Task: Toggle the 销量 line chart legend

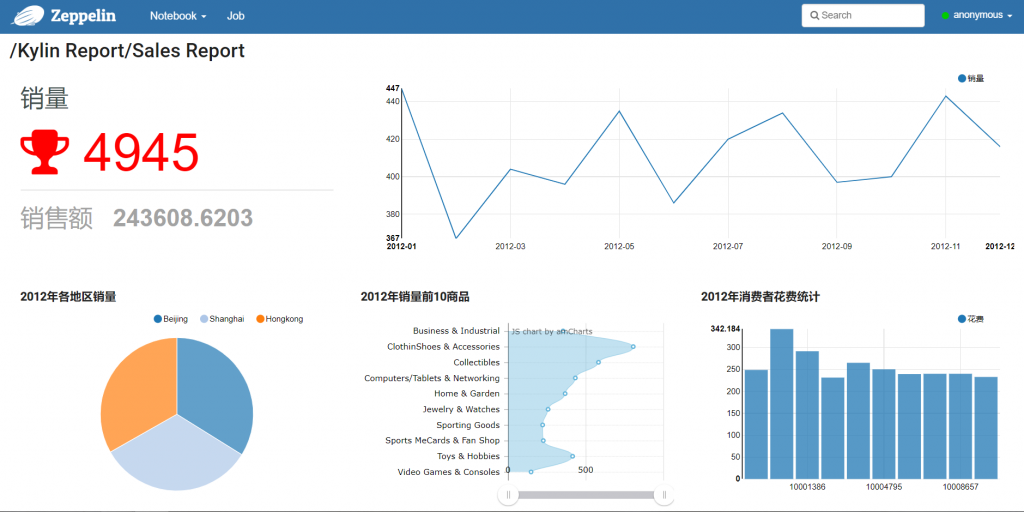Action: click(970, 78)
